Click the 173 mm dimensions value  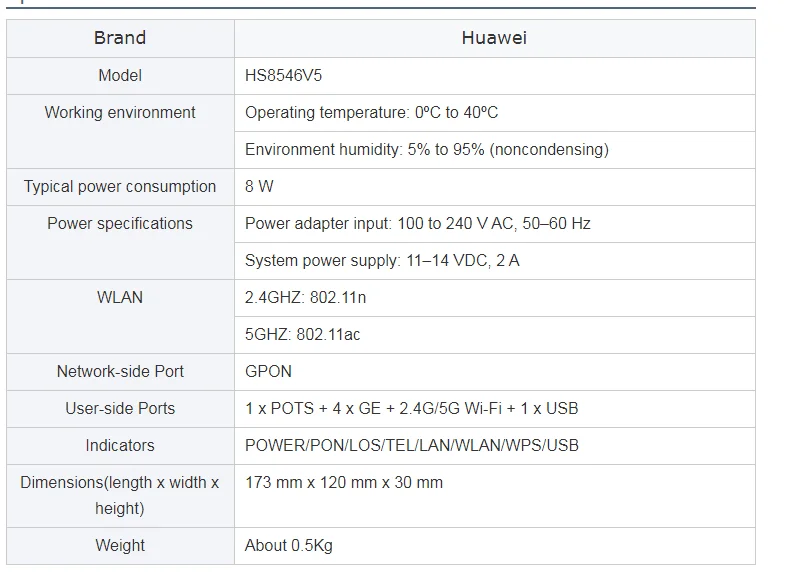pos(343,482)
